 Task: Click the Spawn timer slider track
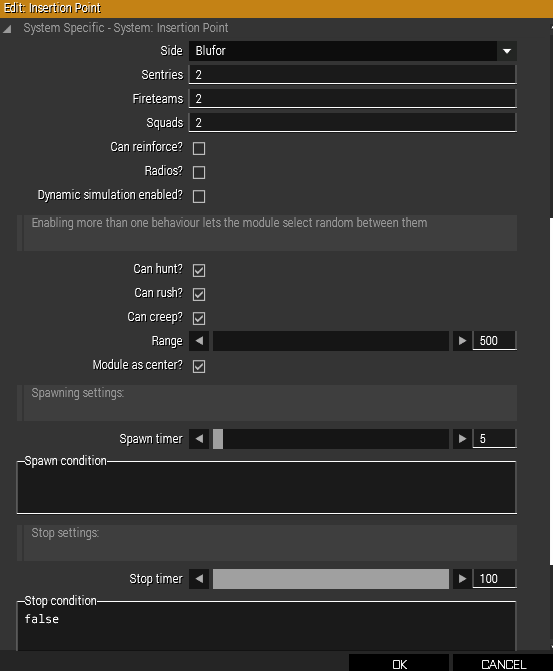[331, 439]
